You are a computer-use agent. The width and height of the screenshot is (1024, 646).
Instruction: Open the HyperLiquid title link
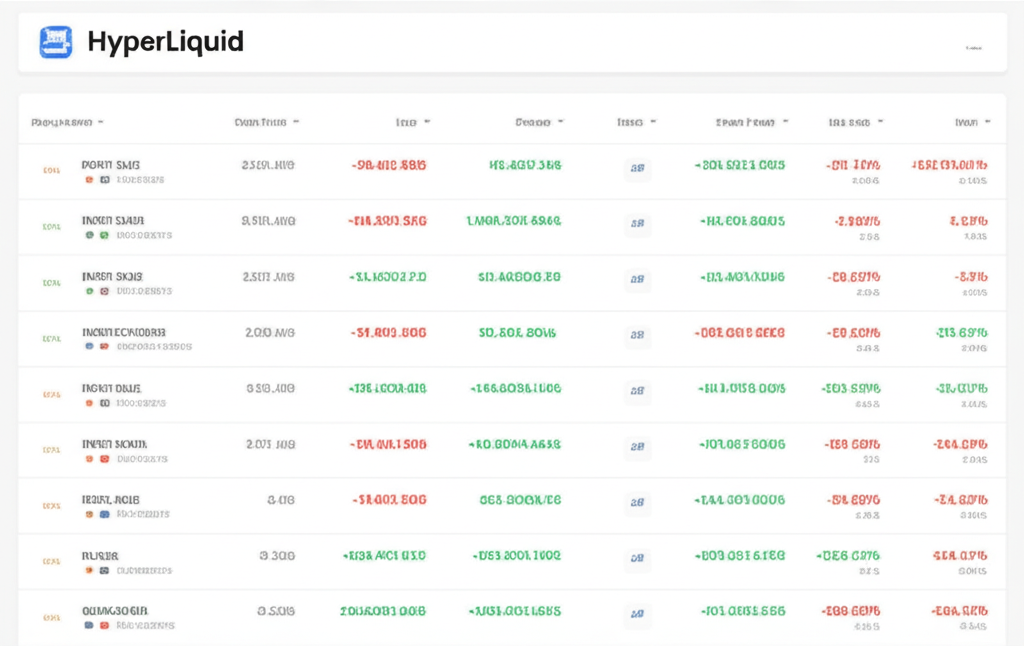point(165,42)
